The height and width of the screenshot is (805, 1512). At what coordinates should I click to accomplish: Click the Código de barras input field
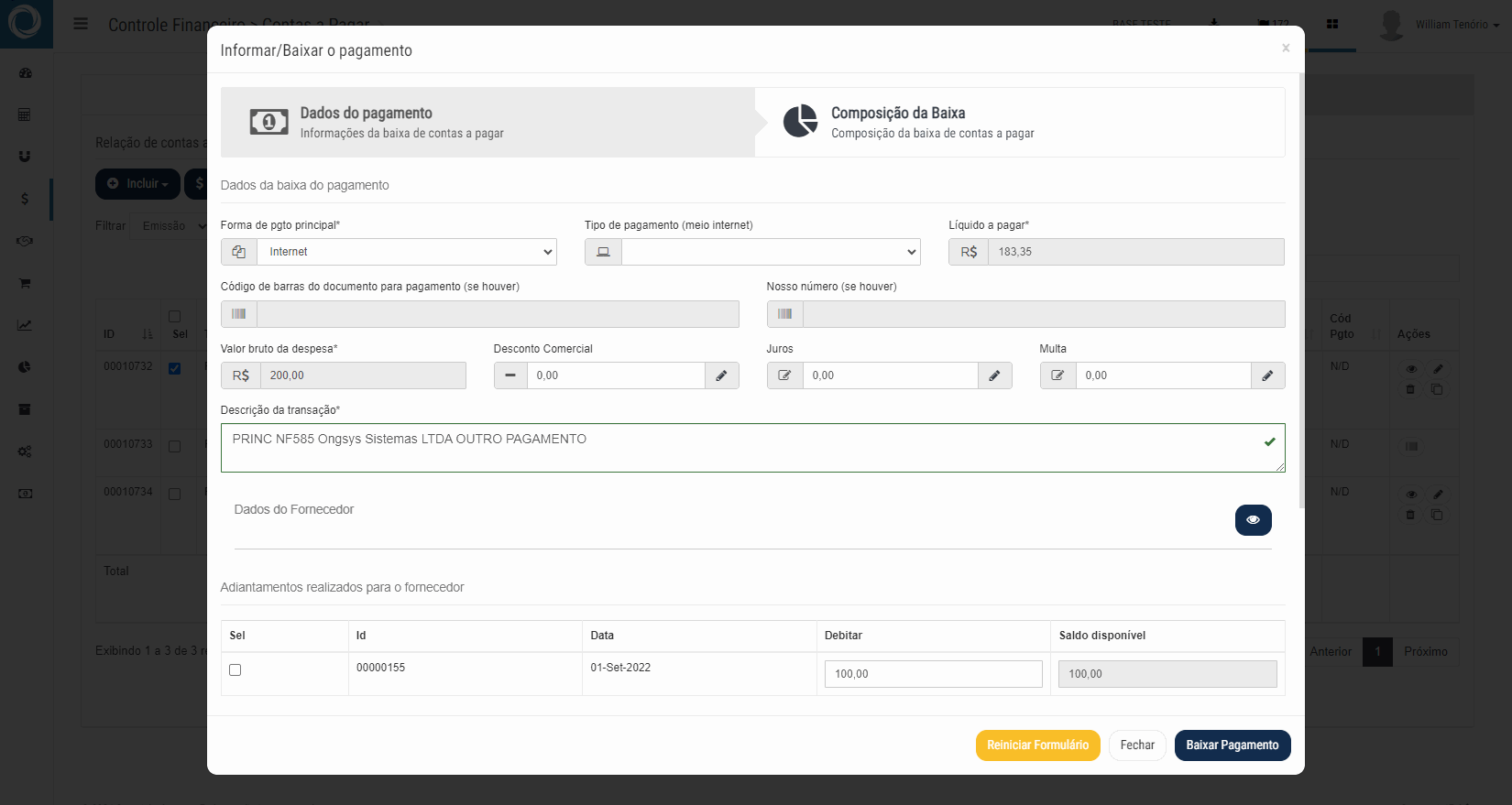tap(498, 314)
